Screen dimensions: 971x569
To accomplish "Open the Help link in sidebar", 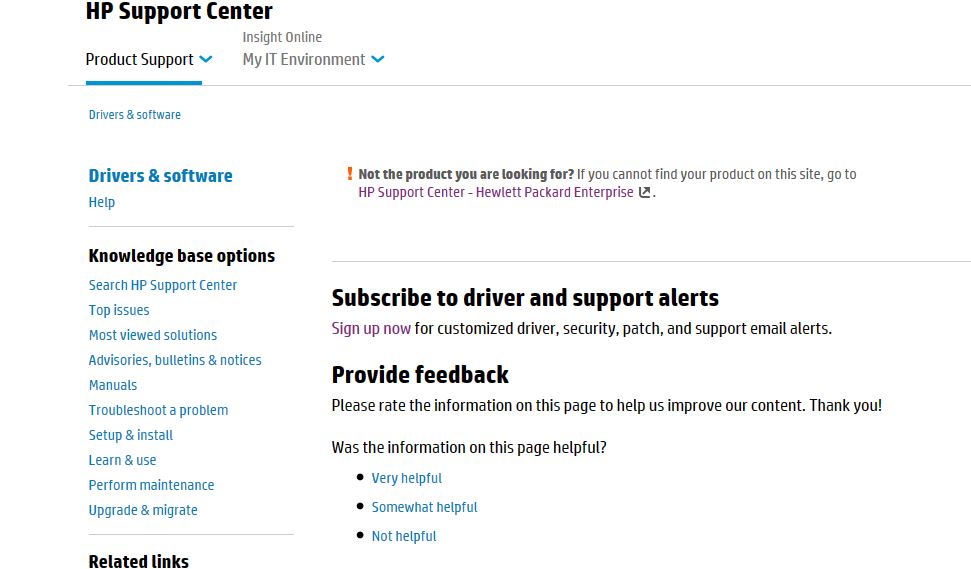I will point(102,202).
